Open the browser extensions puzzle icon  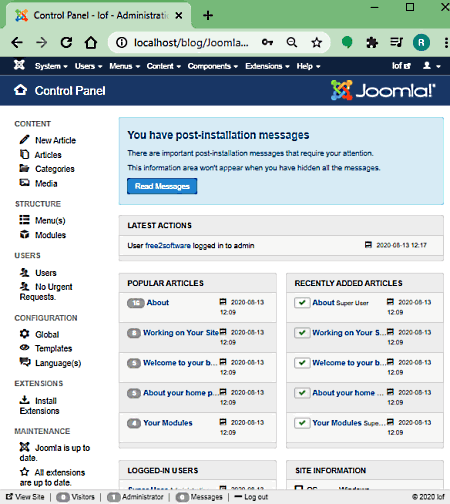372,42
